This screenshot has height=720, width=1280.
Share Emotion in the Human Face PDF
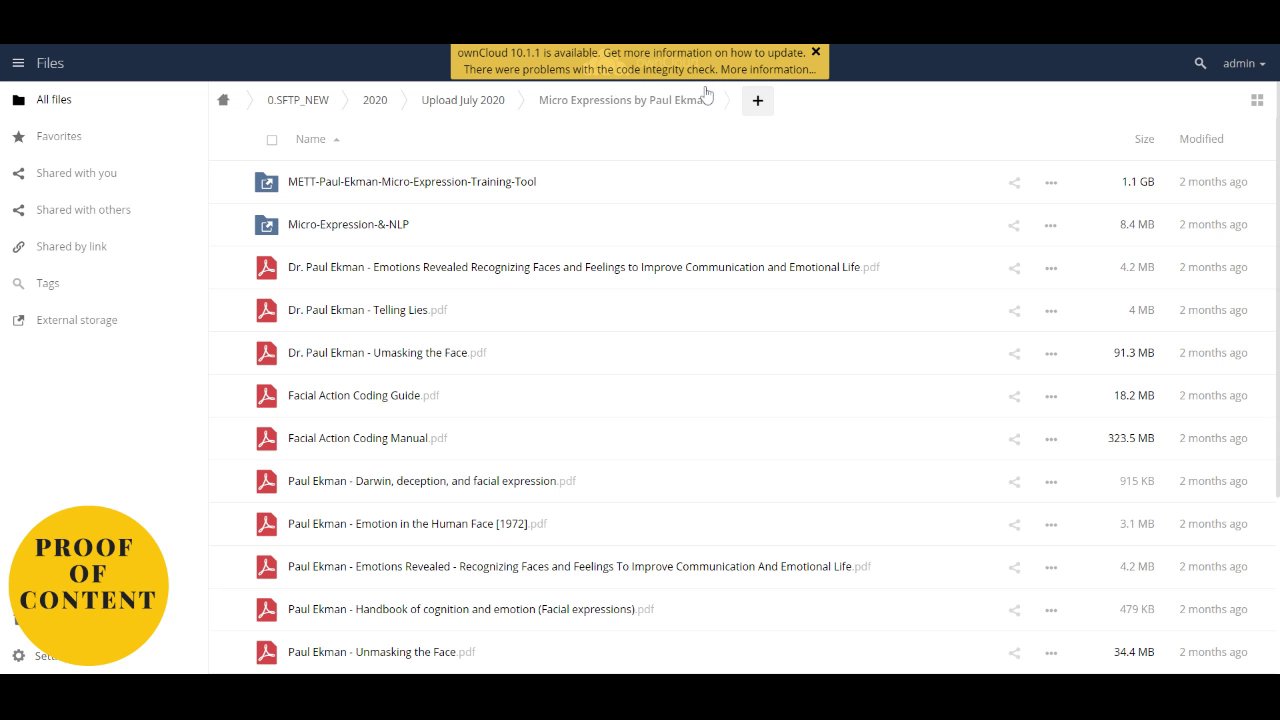[x=1014, y=525]
